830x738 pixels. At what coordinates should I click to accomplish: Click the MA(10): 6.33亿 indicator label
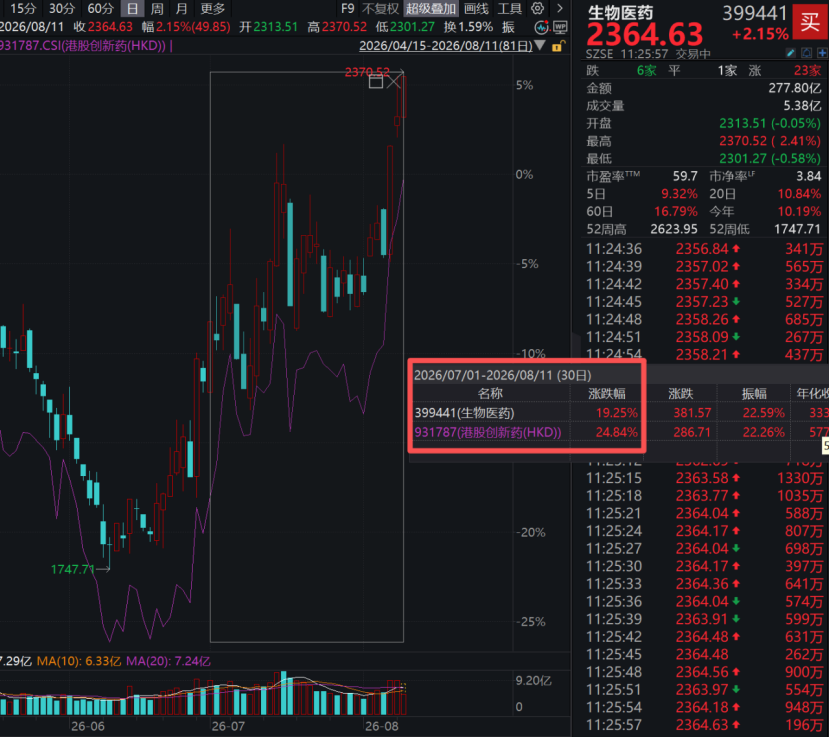79,661
